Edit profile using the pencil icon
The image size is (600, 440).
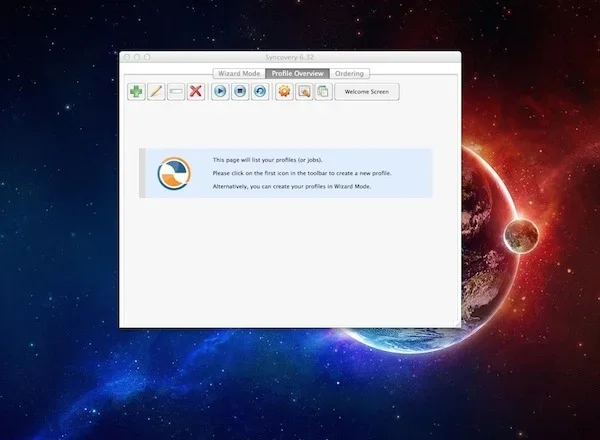(x=156, y=92)
